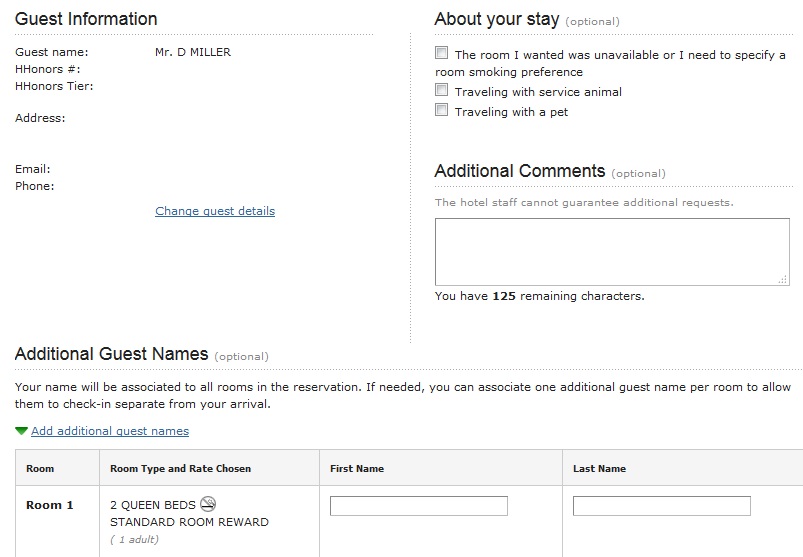This screenshot has width=803, height=557.
Task: Click the STANDARD ROOM REWARD rate text
Action: coord(189,522)
